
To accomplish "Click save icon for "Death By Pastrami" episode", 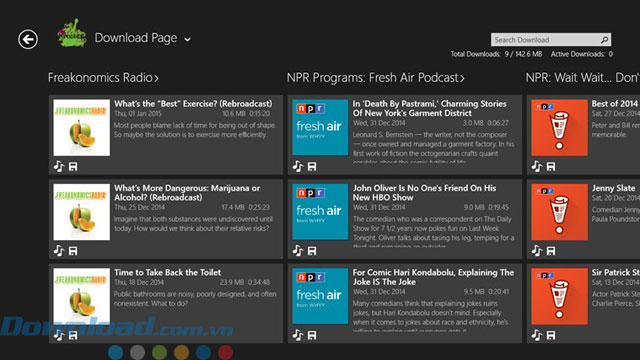I will (312, 167).
